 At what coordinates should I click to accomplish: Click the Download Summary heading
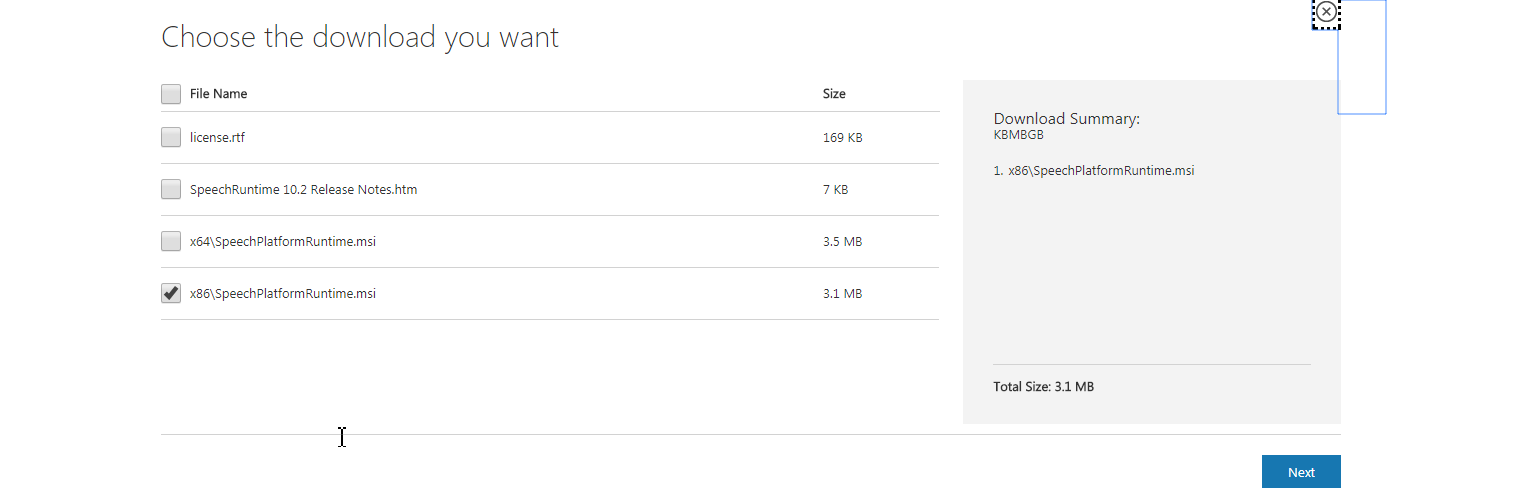click(1066, 119)
